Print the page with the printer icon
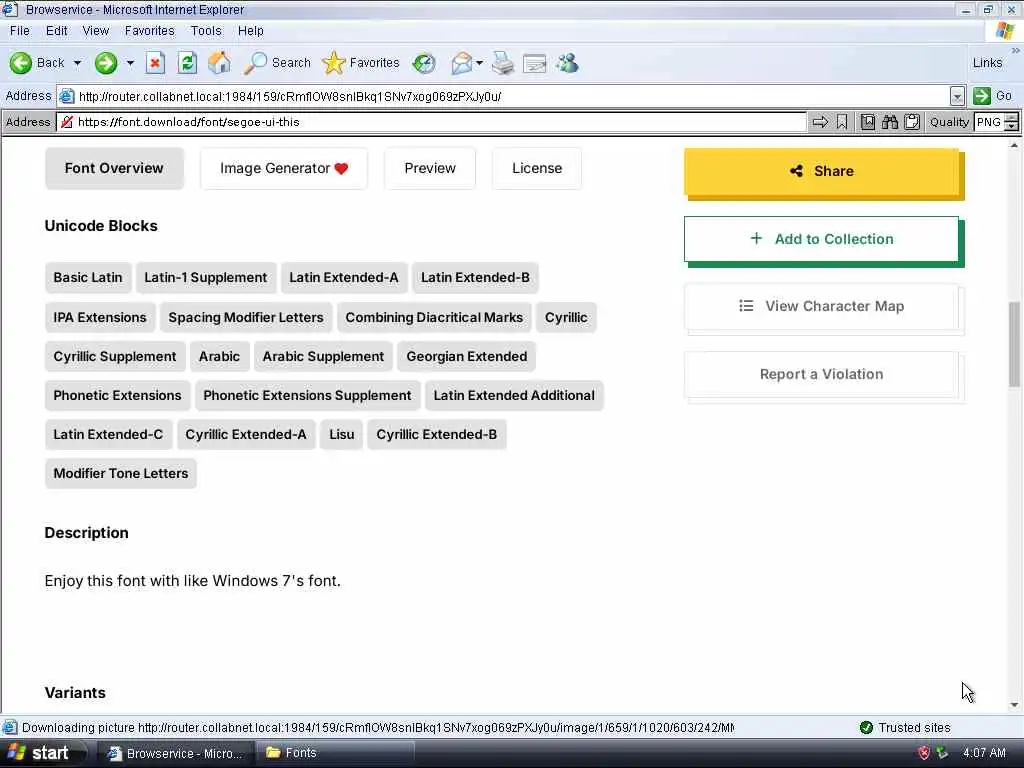The width and height of the screenshot is (1024, 768). point(503,63)
